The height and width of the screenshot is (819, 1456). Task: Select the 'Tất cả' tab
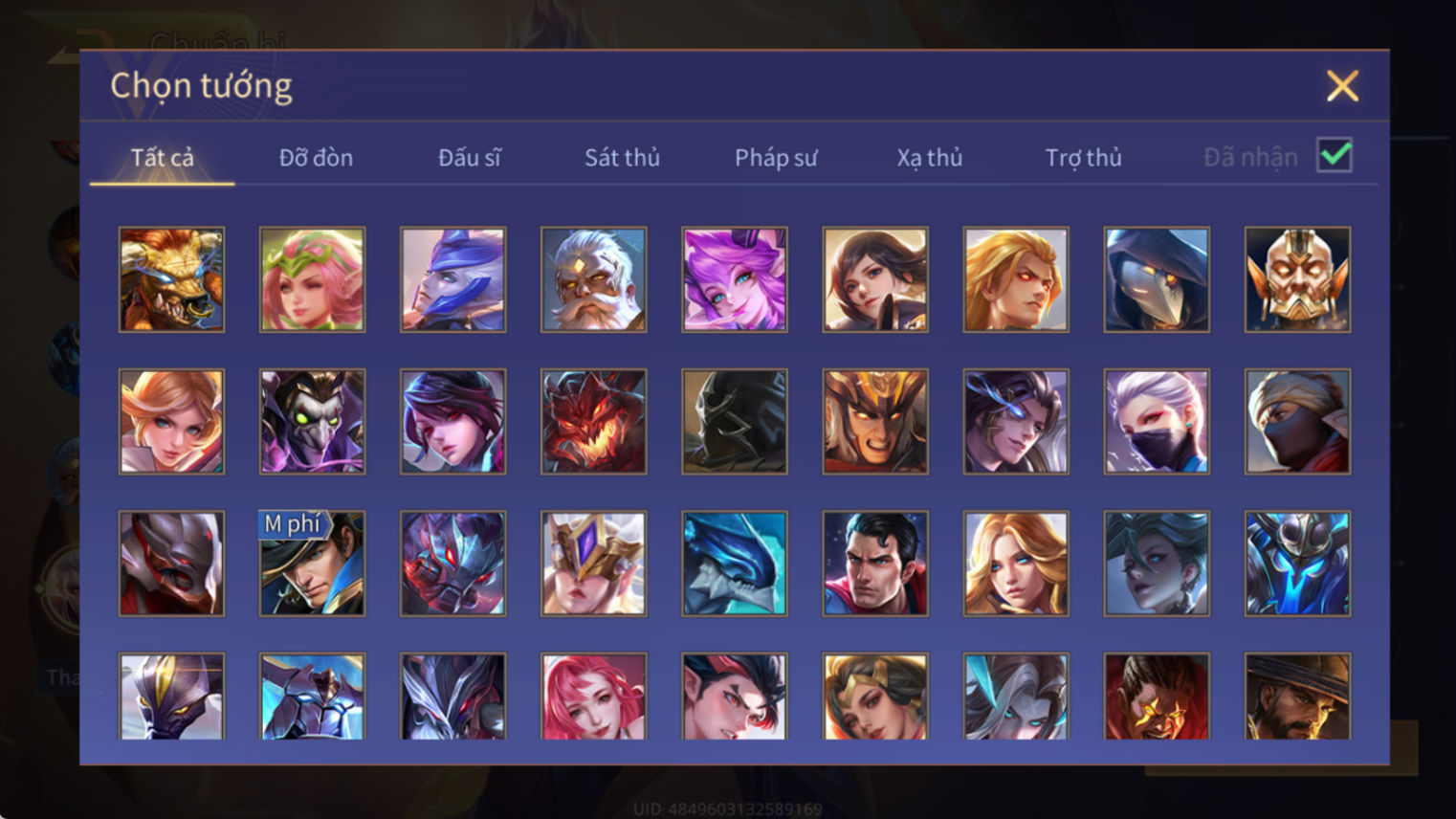(x=163, y=157)
